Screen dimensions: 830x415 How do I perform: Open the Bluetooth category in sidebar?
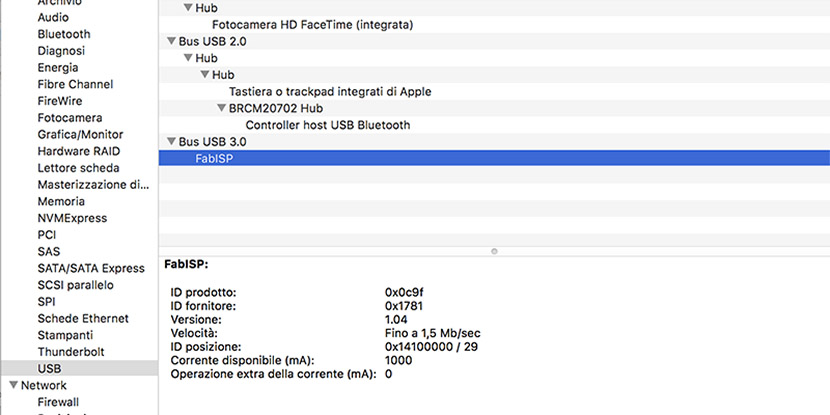tap(64, 34)
